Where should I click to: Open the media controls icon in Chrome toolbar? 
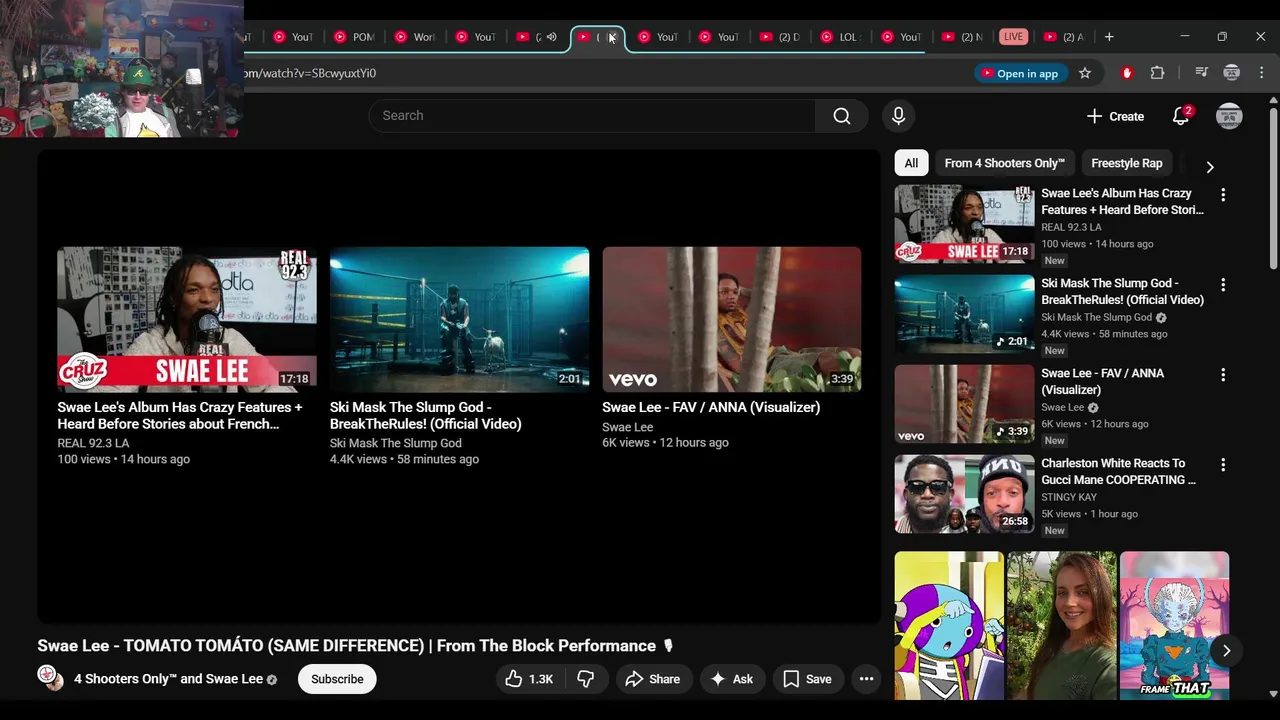(1202, 73)
